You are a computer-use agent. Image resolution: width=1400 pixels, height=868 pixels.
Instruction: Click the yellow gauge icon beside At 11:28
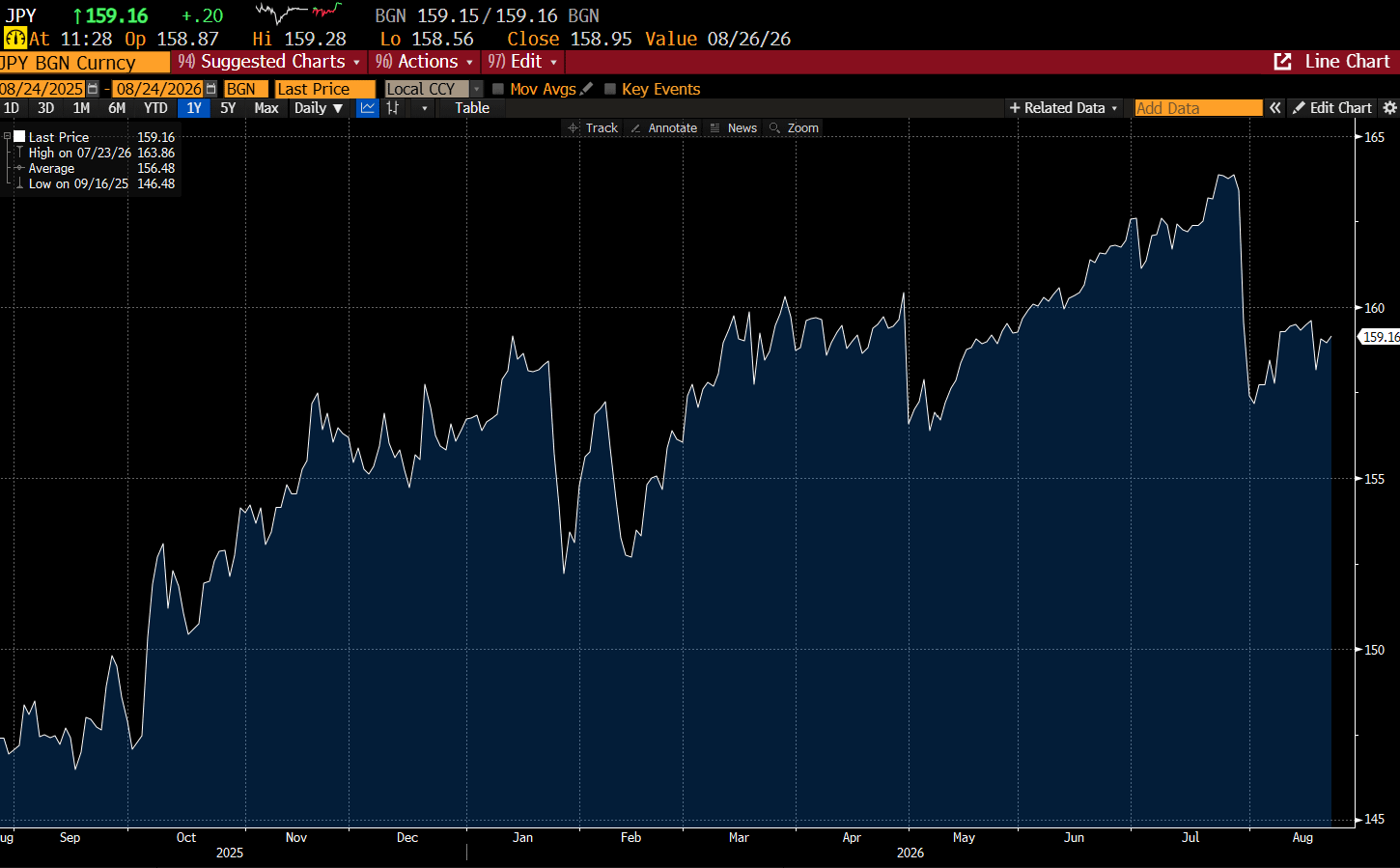point(14,39)
